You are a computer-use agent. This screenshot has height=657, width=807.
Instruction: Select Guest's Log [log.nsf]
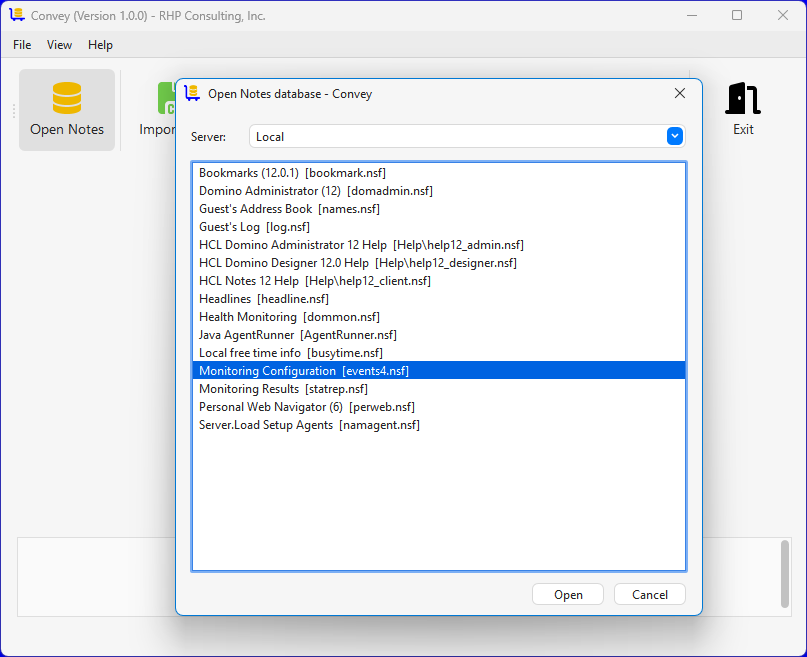coord(439,227)
